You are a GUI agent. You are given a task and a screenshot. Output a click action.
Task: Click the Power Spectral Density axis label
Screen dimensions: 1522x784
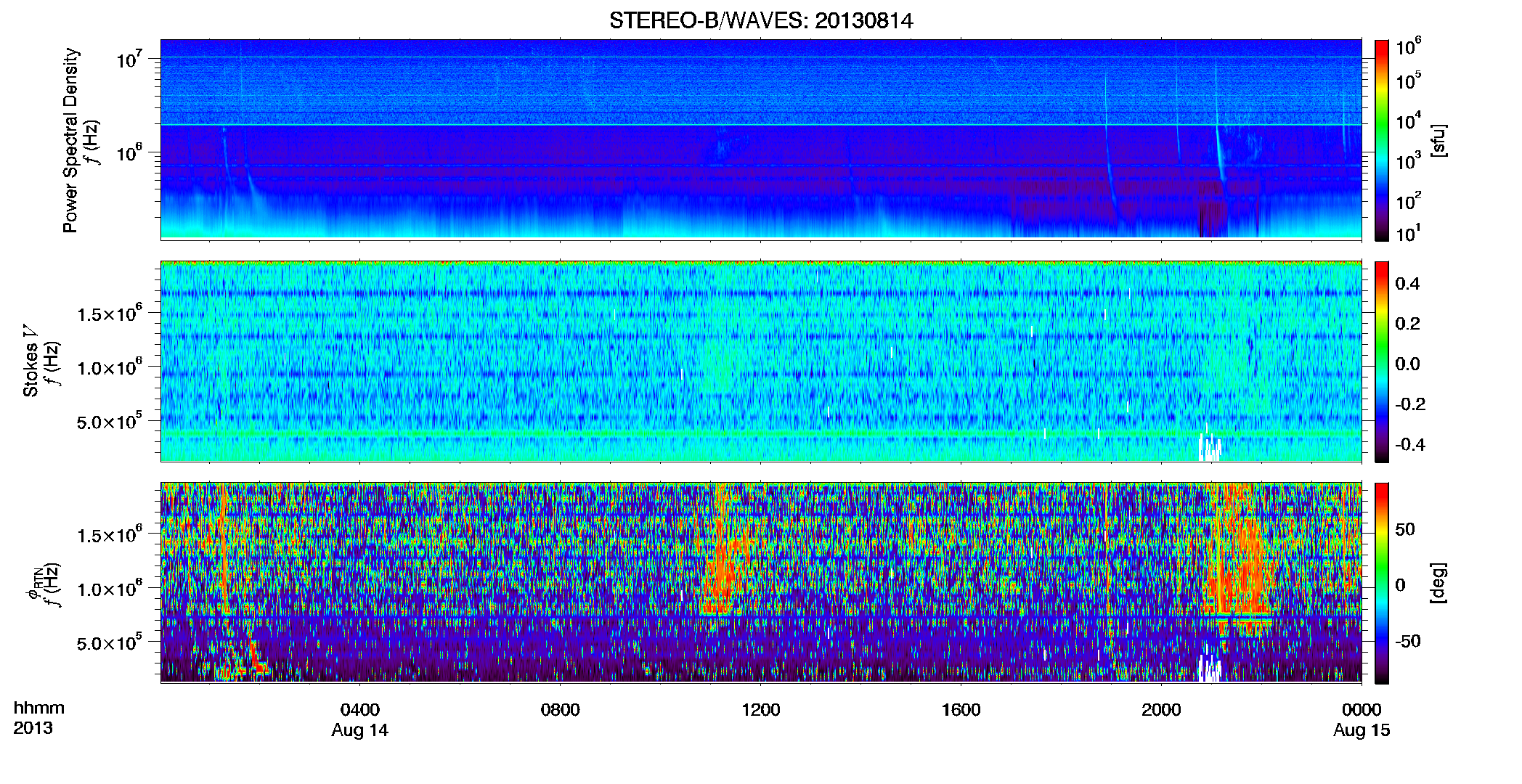click(x=70, y=141)
